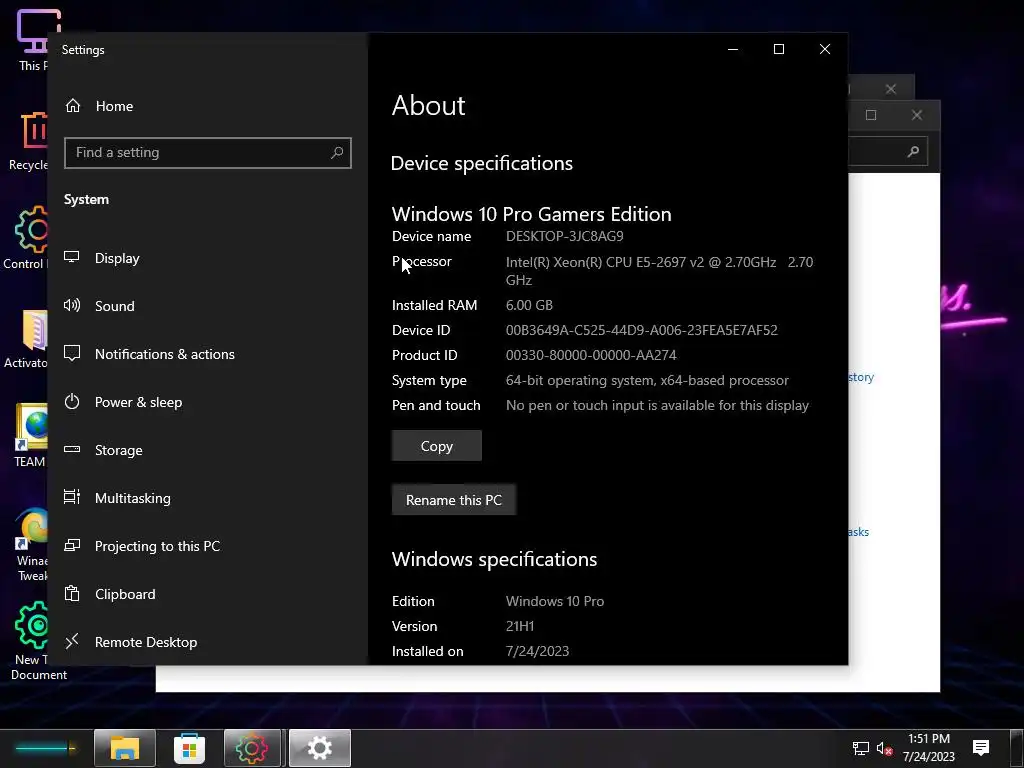Open Remote Desktop settings
The image size is (1024, 768).
pos(208,642)
